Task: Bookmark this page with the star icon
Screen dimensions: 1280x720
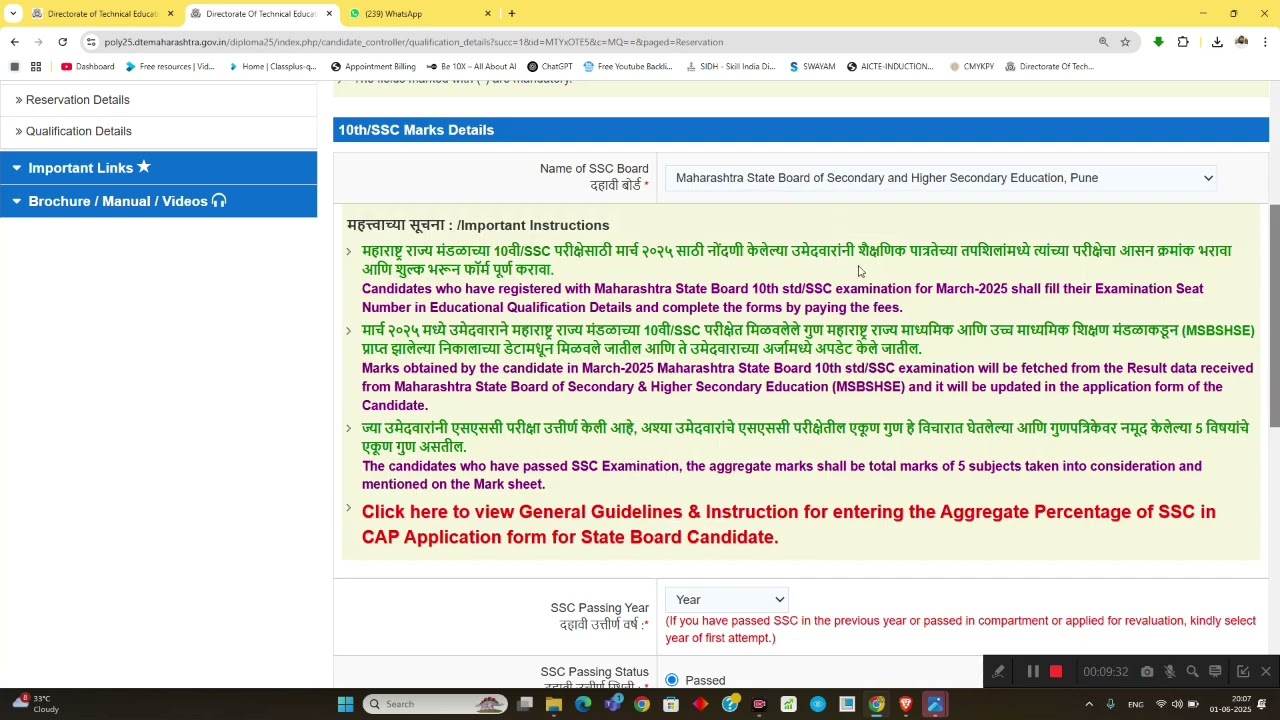Action: 1125,42
